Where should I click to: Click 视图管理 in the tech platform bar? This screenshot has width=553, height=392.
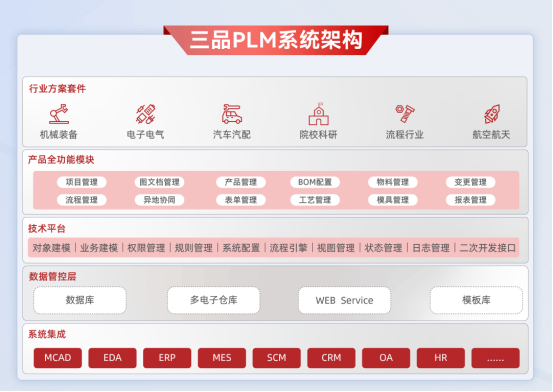tap(336, 248)
